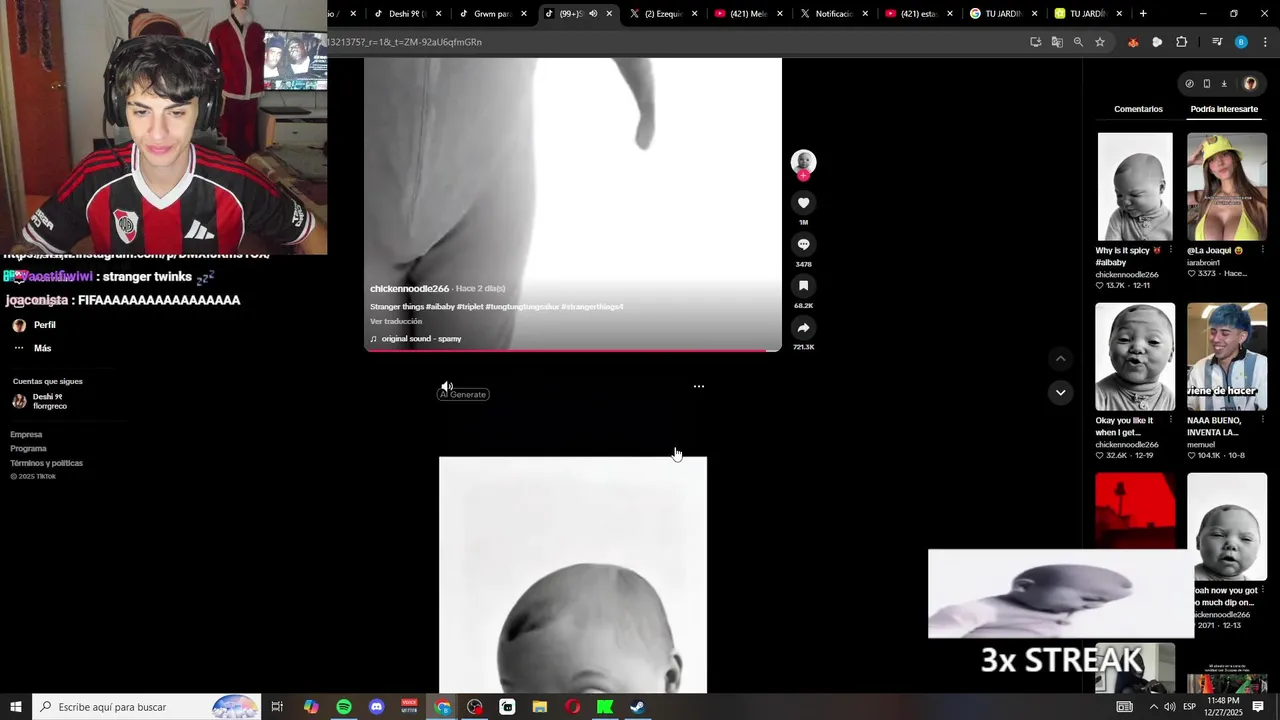The width and height of the screenshot is (1280, 720).
Task: Open the media control playlist icon
Action: [1217, 42]
